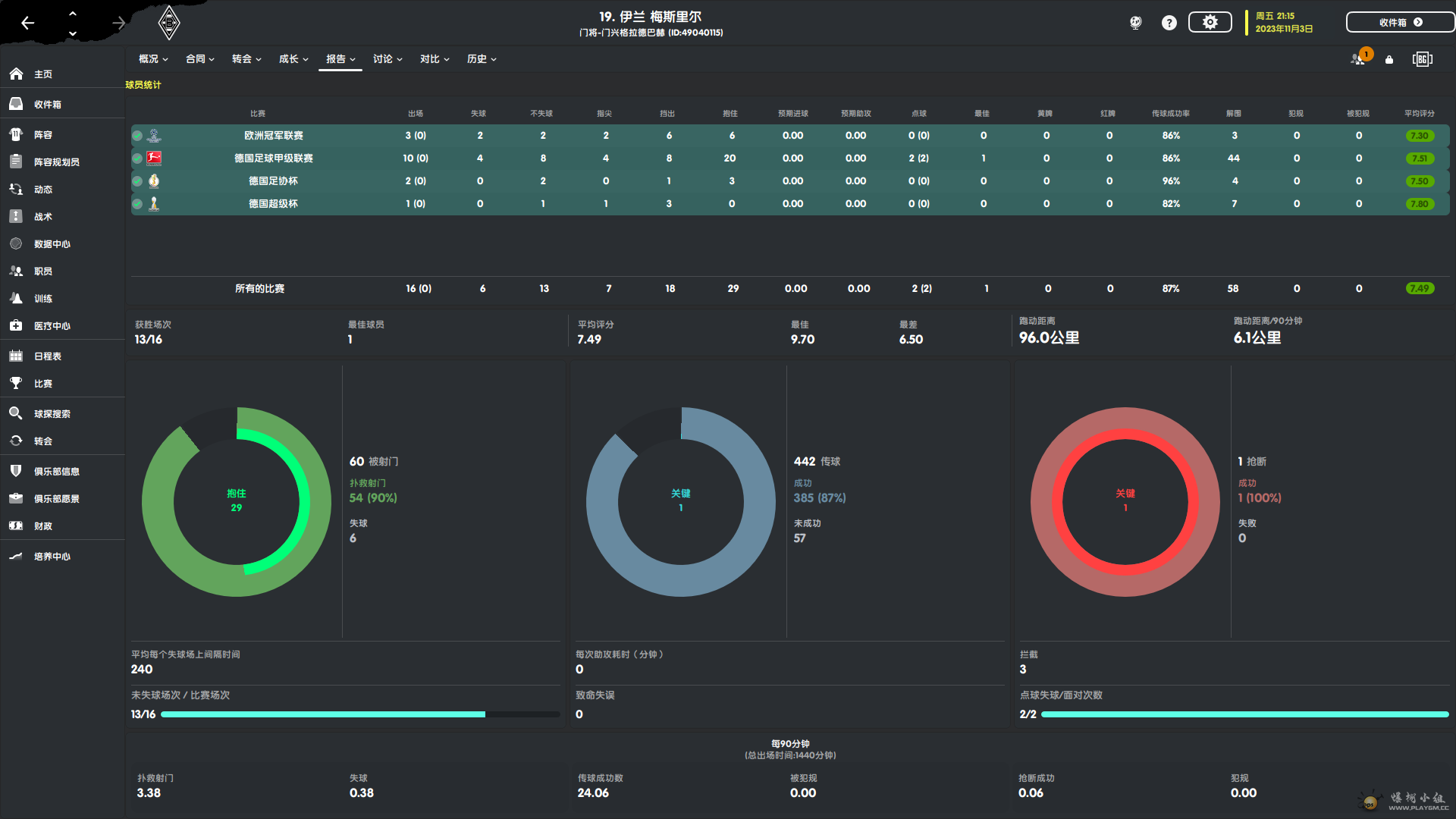This screenshot has height=819, width=1456.
Task: Click the lock icon
Action: click(x=1389, y=59)
